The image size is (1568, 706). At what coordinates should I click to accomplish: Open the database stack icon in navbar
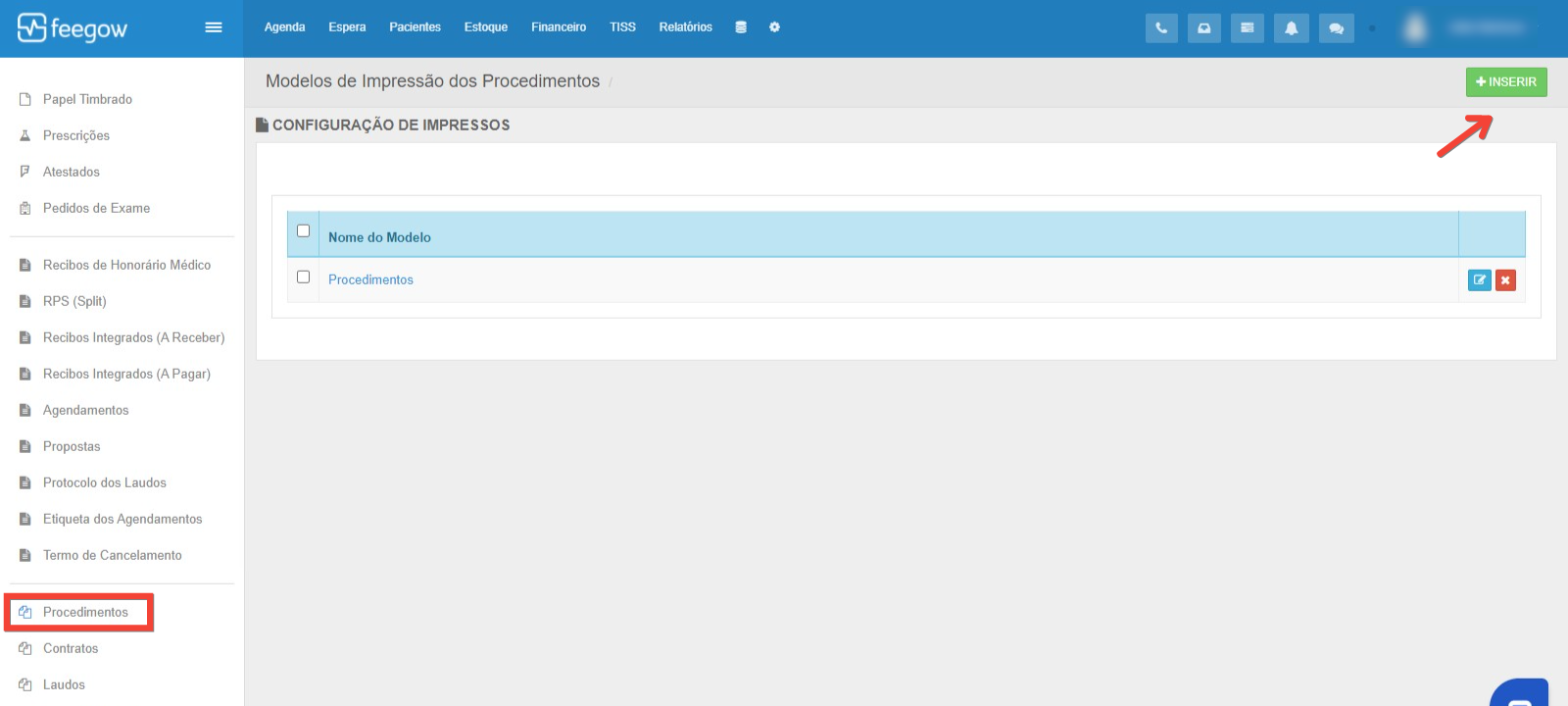pos(741,27)
